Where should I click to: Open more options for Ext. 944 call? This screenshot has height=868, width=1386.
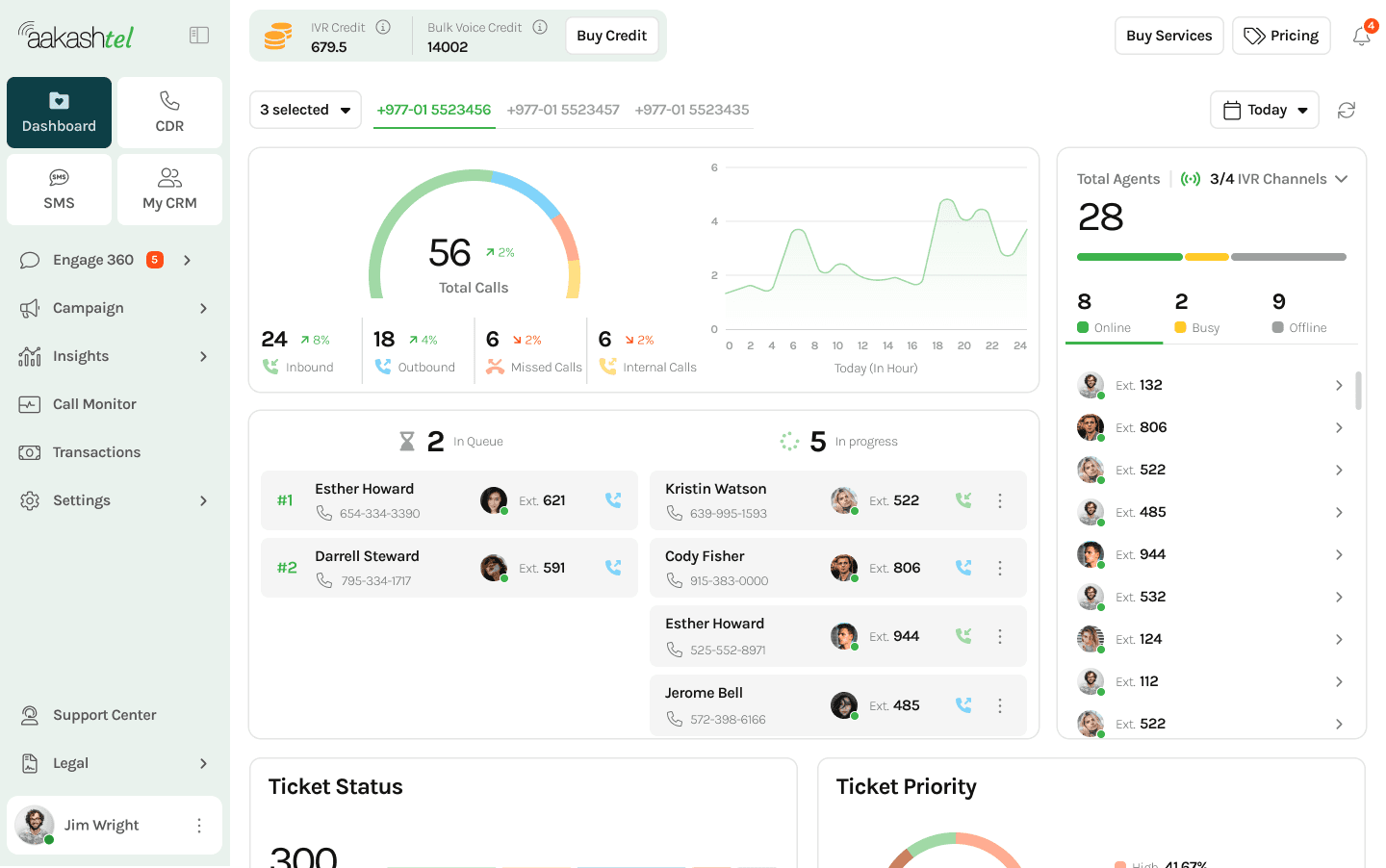point(1000,636)
